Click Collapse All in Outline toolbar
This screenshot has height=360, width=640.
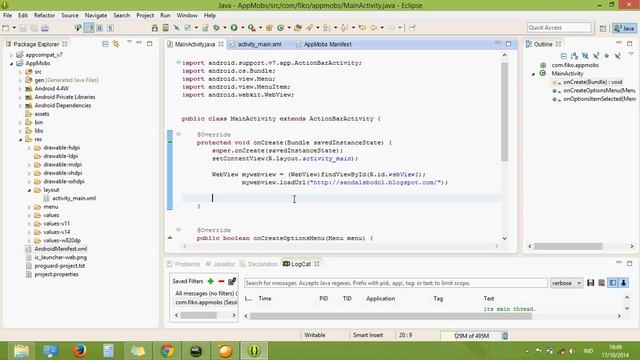[564, 56]
